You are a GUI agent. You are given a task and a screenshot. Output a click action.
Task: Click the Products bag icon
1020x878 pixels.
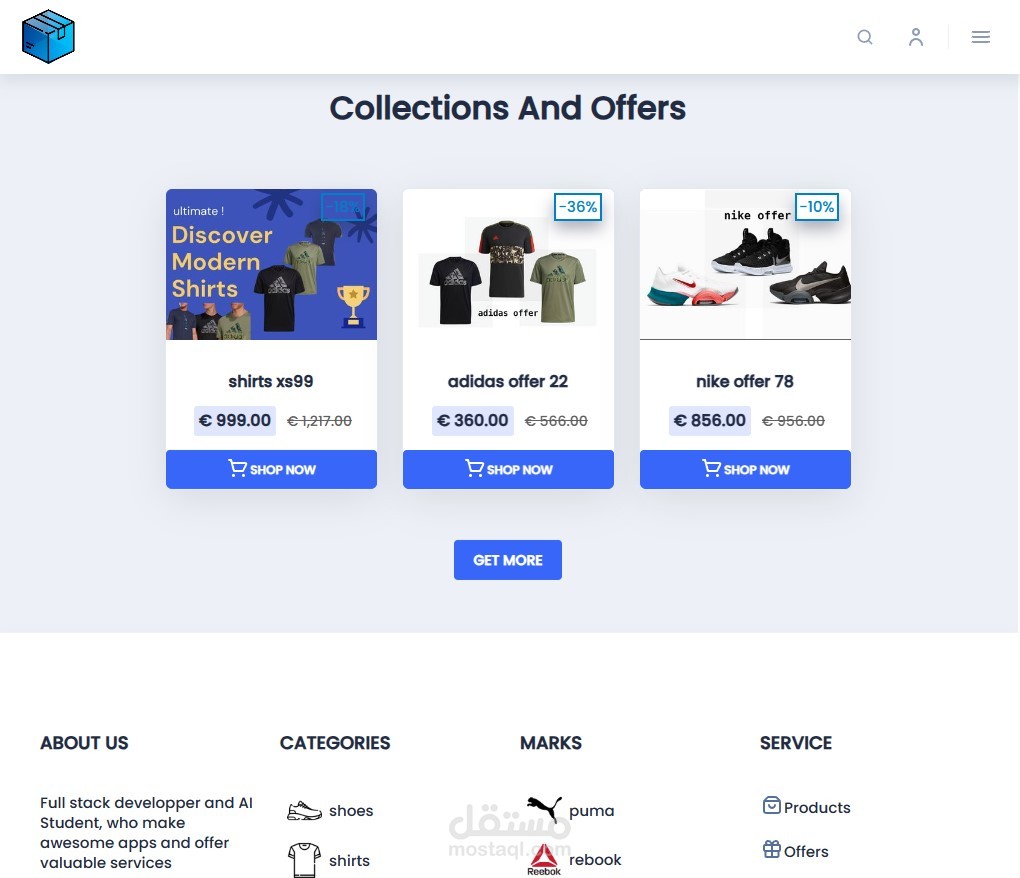(x=772, y=806)
